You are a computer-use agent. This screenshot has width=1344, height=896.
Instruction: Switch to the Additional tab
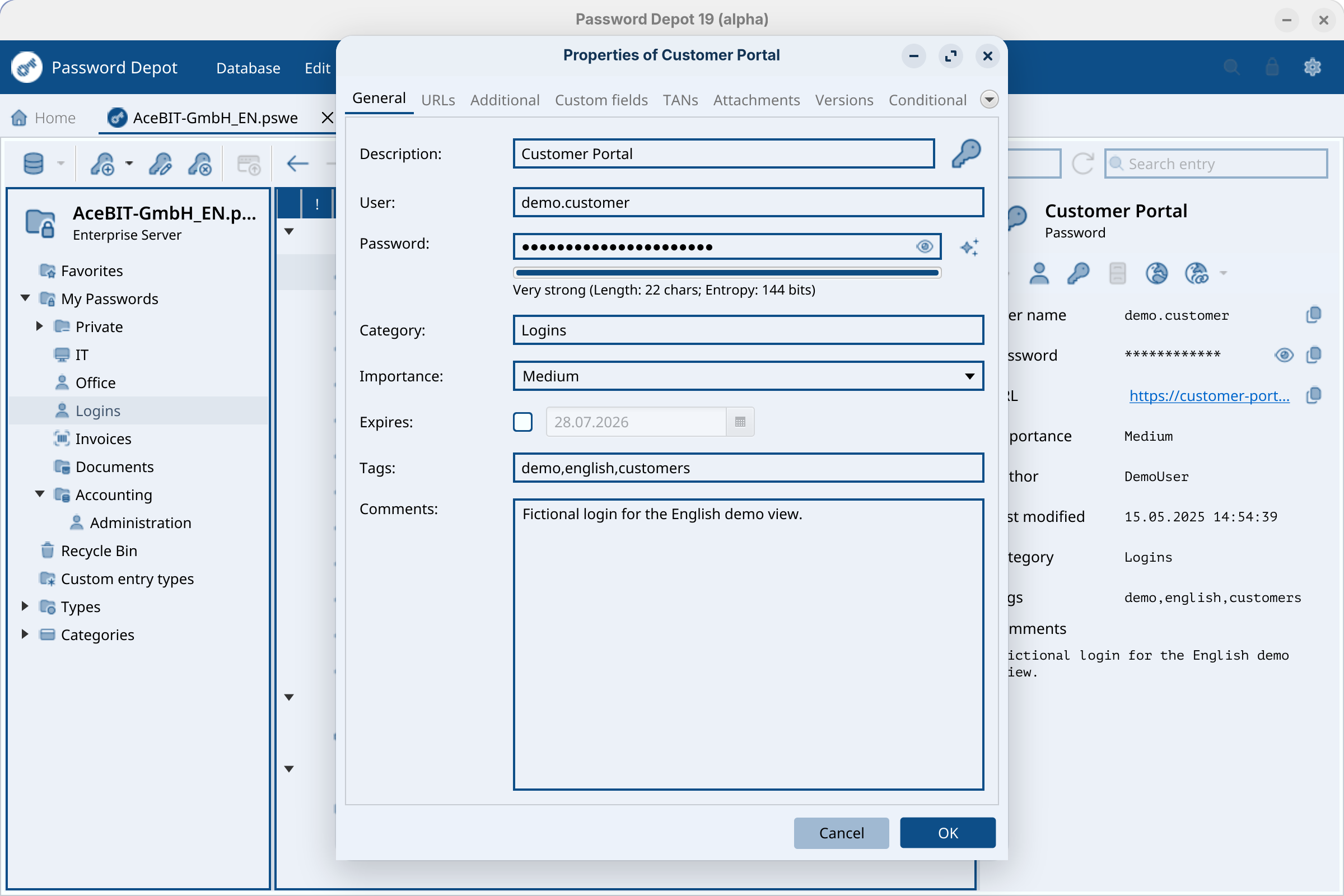coord(505,100)
